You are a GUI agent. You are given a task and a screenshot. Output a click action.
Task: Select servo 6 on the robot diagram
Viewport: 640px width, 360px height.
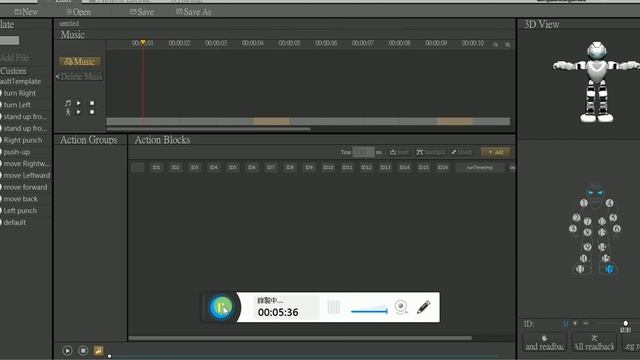tap(617, 229)
